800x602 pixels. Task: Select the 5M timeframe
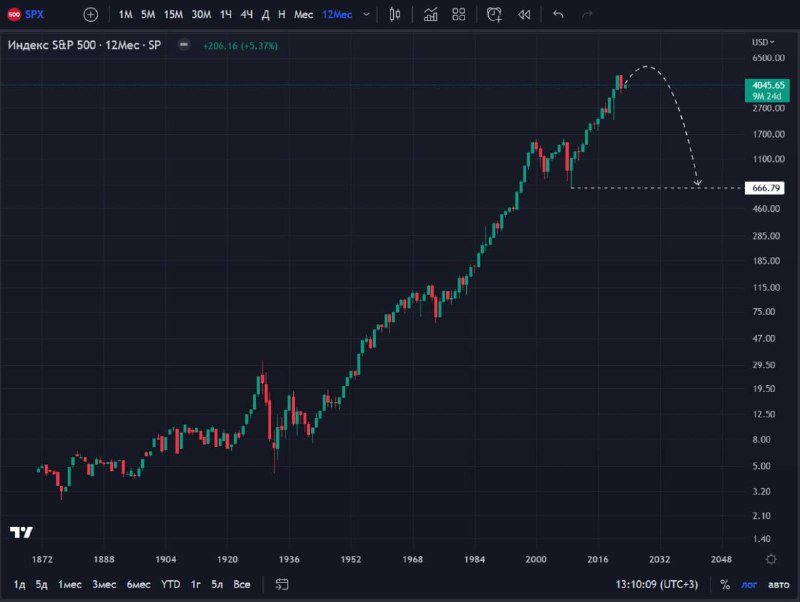point(148,15)
